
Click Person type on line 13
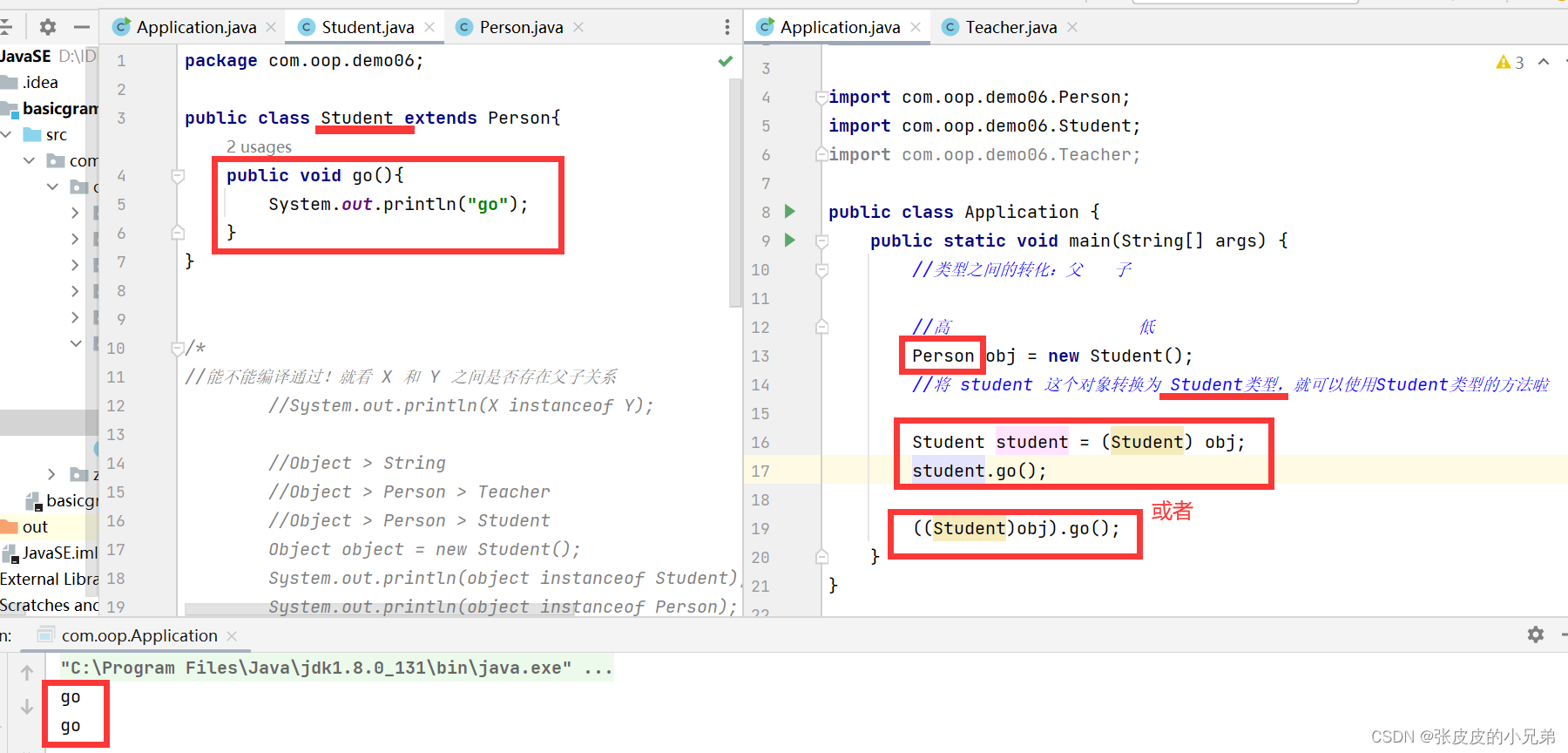(x=943, y=356)
